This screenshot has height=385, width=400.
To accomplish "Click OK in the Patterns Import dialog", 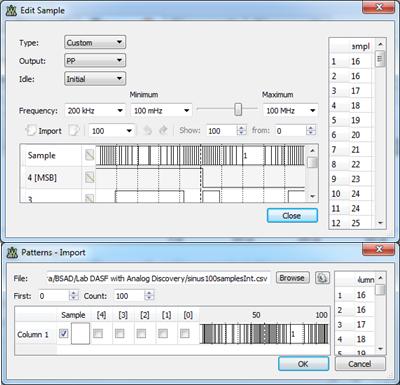I will coord(303,364).
